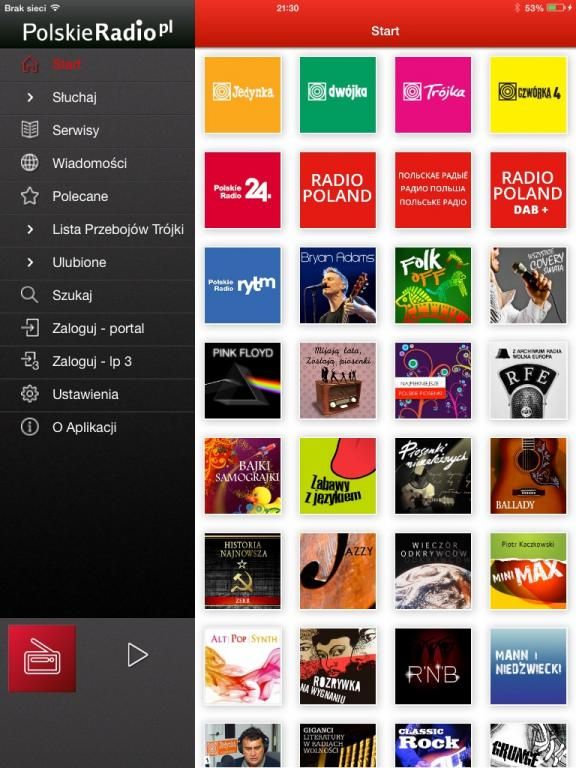Open O Aplikacji entry
The image size is (576, 768).
coord(97,427)
